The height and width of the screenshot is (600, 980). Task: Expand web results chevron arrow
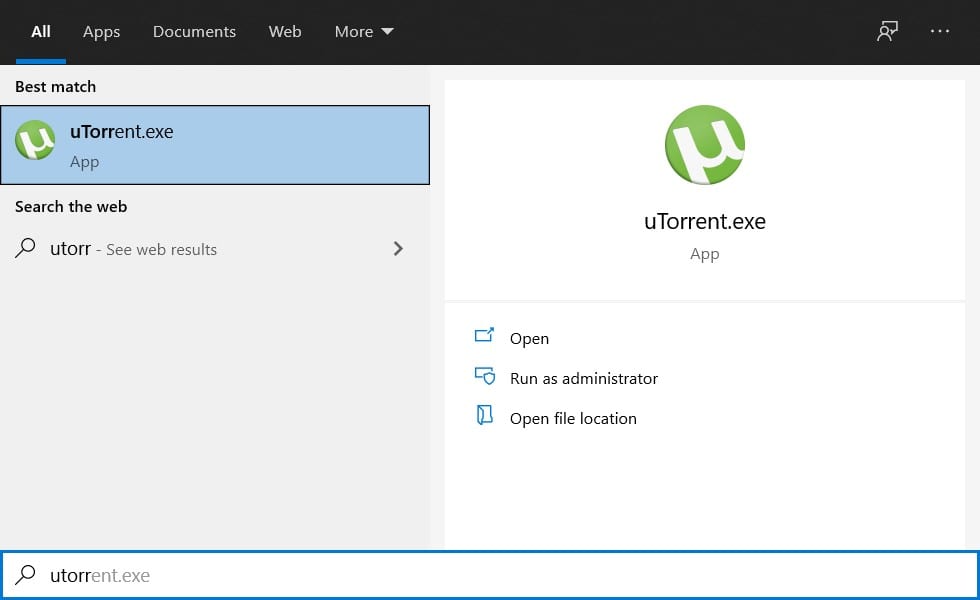click(x=398, y=249)
